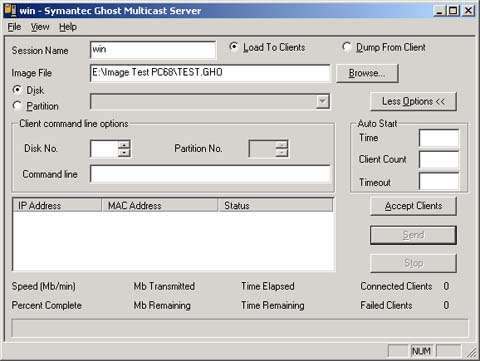Viewport: 480px width, 361px height.
Task: Click the Partition No. spinner down arrow
Action: click(x=282, y=153)
